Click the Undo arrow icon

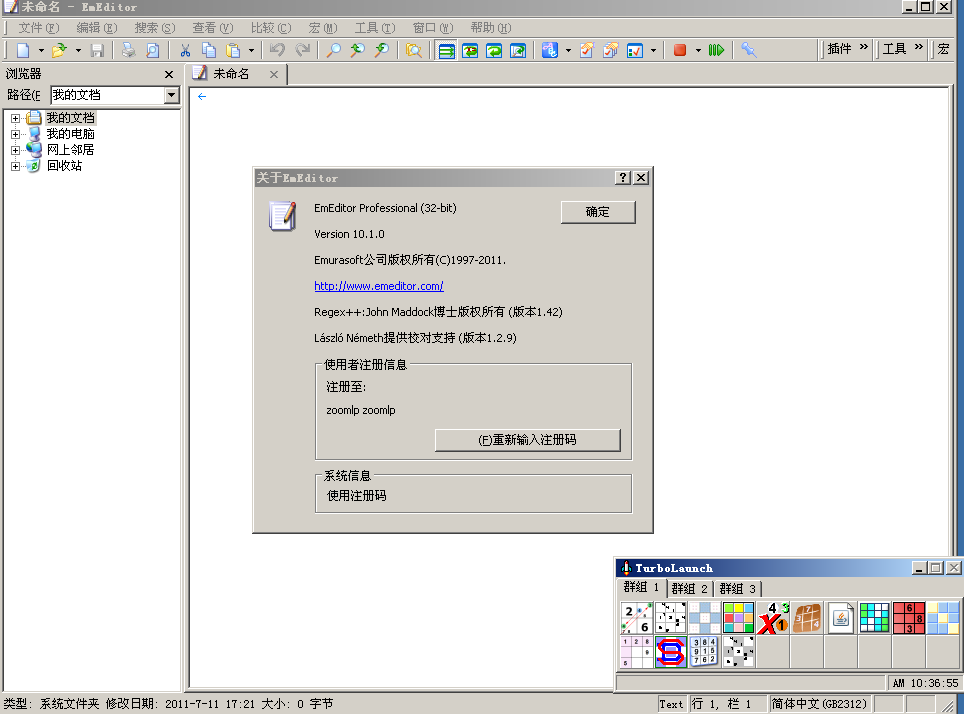[x=277, y=50]
